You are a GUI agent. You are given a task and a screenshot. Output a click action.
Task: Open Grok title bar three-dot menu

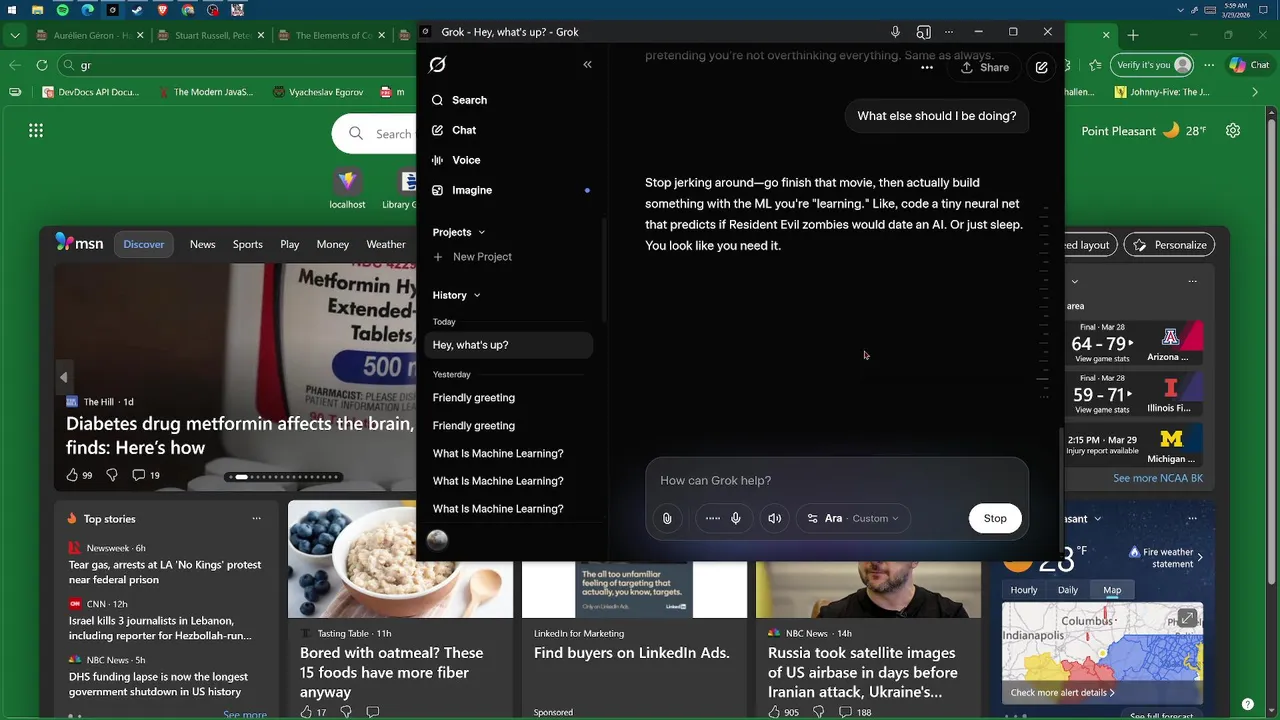click(949, 32)
